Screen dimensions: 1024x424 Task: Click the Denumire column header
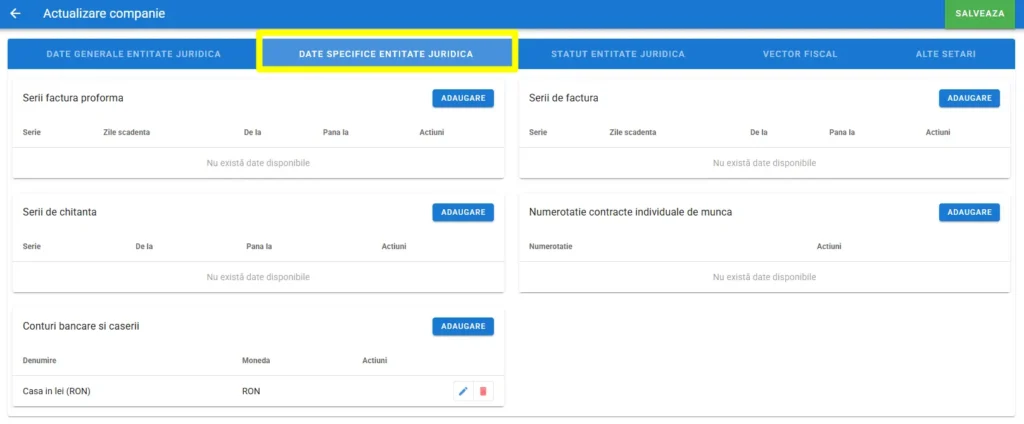[39, 360]
